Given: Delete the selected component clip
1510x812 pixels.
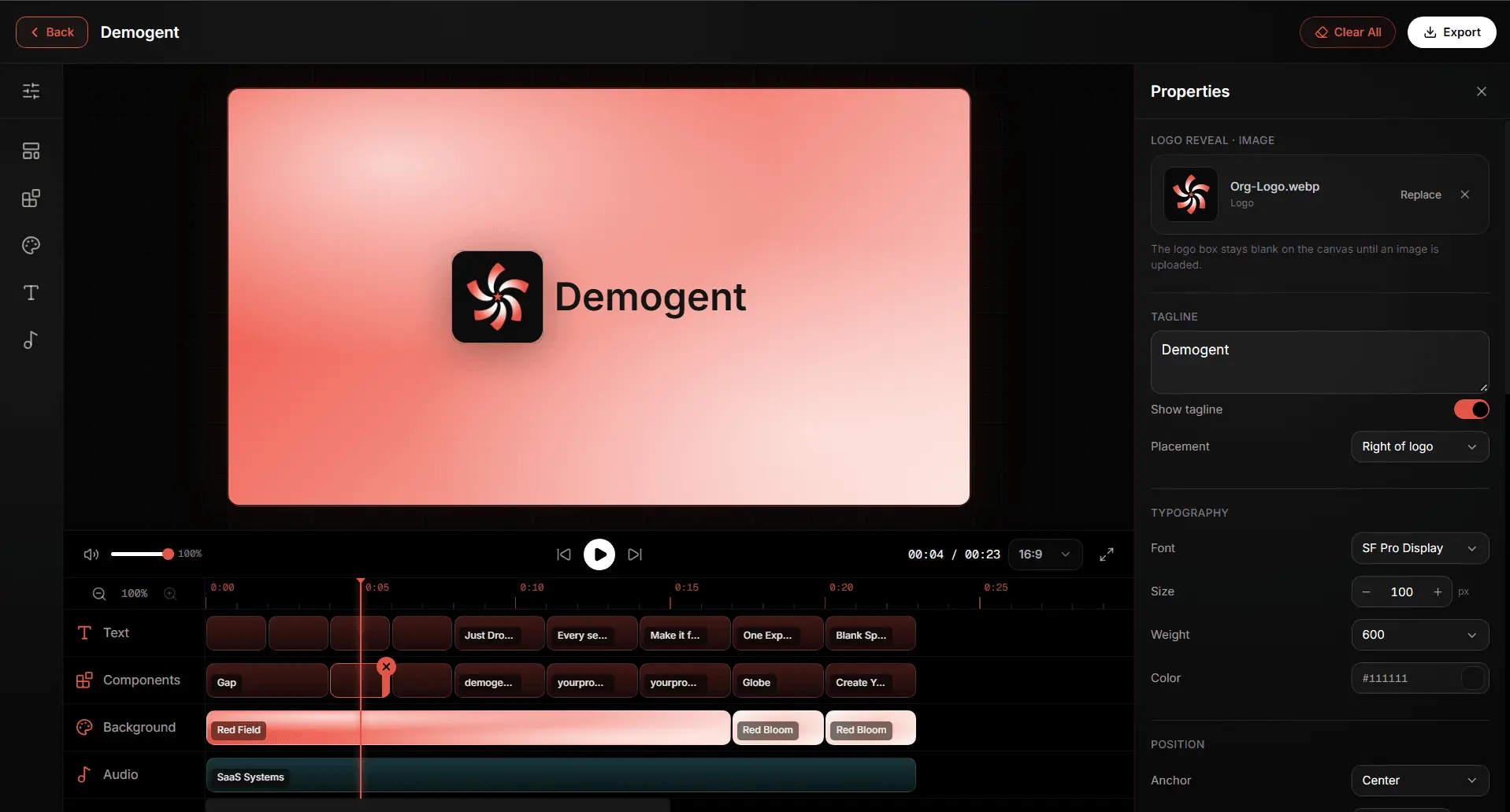Looking at the screenshot, I should pyautogui.click(x=386, y=666).
